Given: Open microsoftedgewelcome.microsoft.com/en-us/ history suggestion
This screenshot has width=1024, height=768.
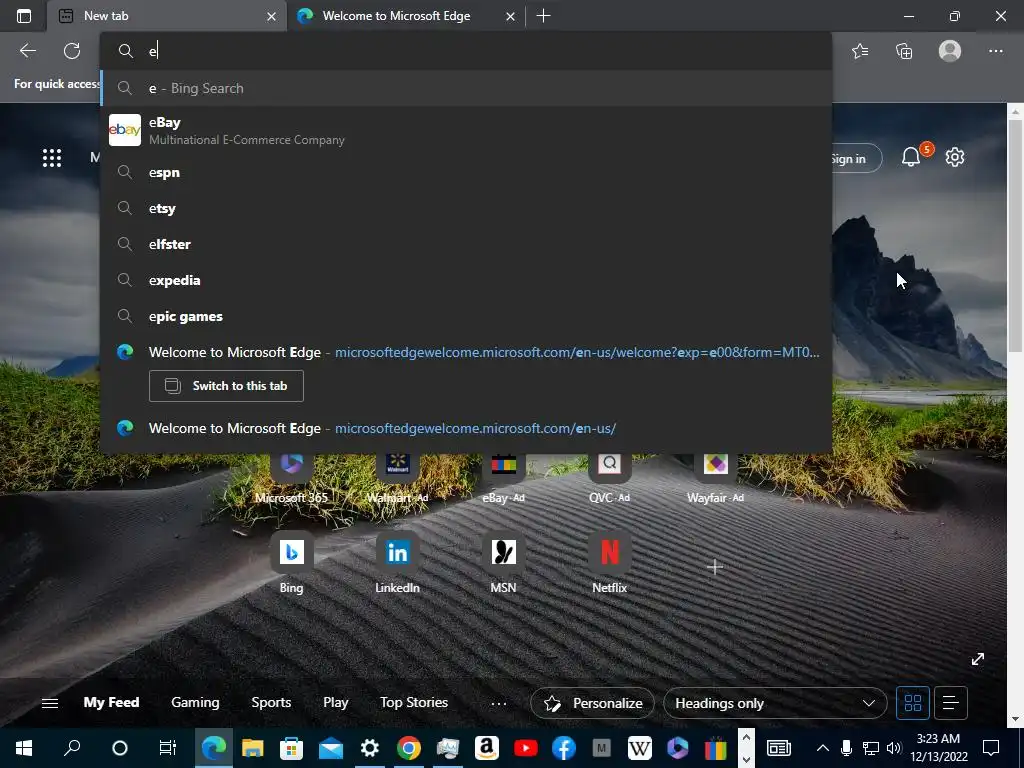Looking at the screenshot, I should [466, 428].
